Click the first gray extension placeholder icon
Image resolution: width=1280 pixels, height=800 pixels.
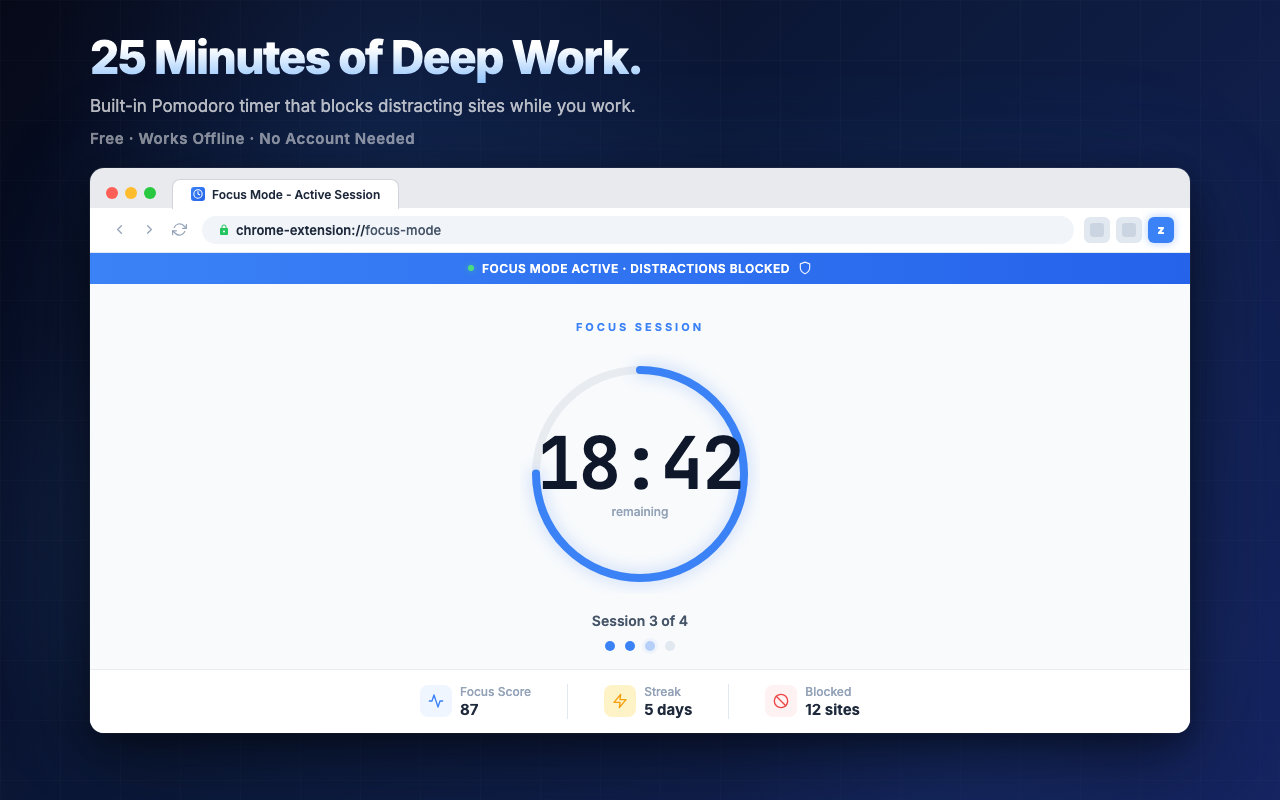[1097, 230]
